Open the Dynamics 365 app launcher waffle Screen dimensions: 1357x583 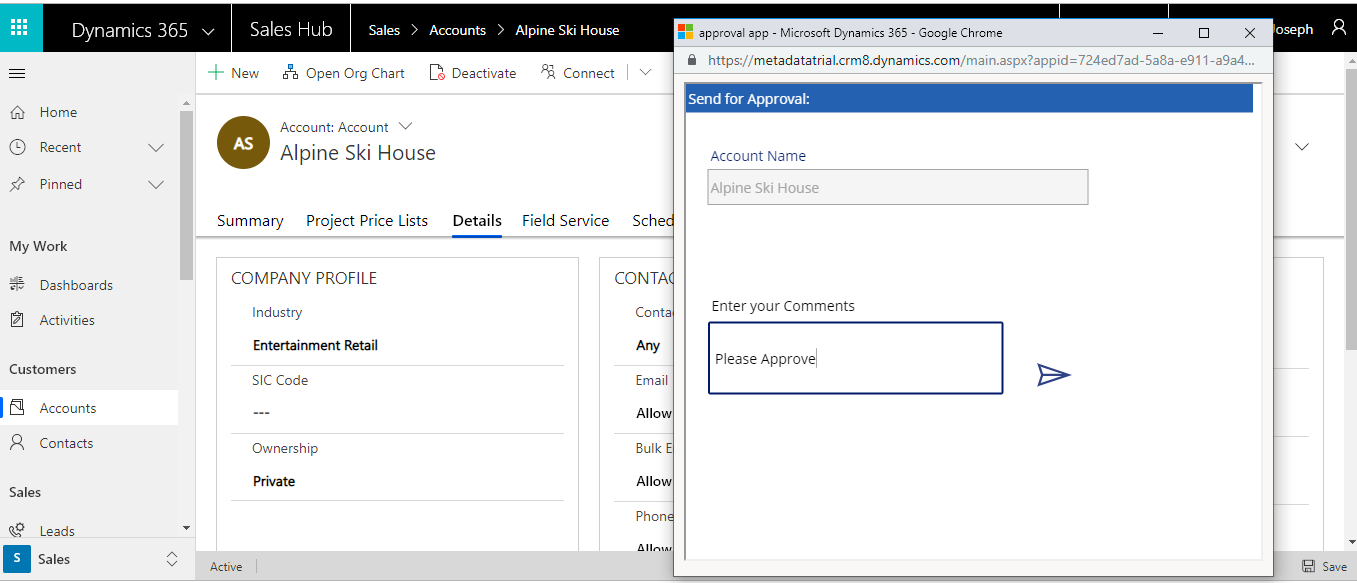tap(20, 29)
